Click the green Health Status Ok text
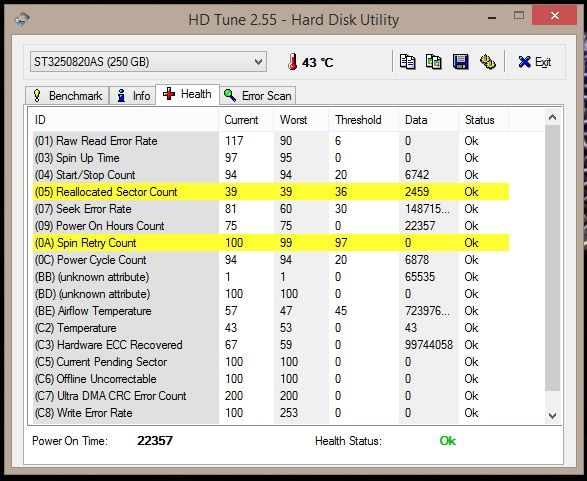The image size is (587, 481). tap(448, 441)
